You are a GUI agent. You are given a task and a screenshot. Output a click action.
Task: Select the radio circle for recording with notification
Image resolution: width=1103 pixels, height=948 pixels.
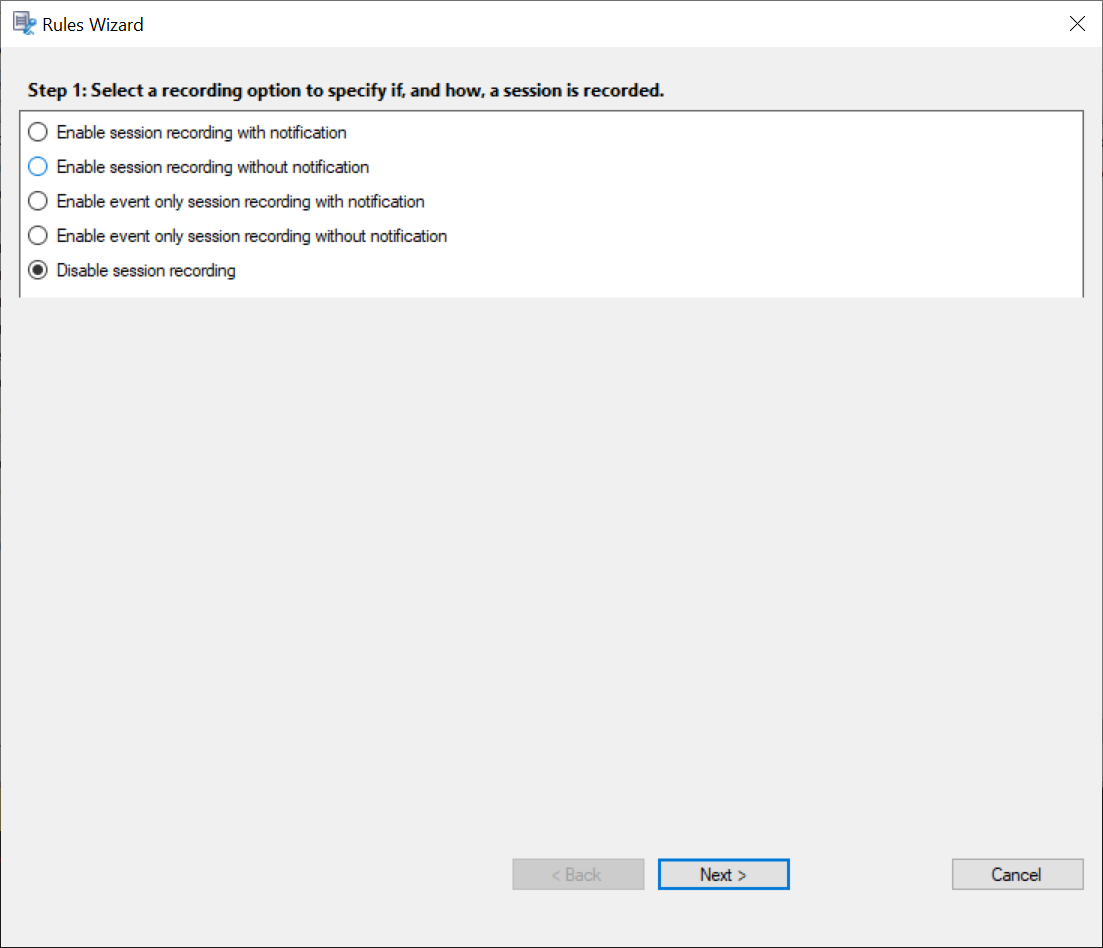pos(38,132)
